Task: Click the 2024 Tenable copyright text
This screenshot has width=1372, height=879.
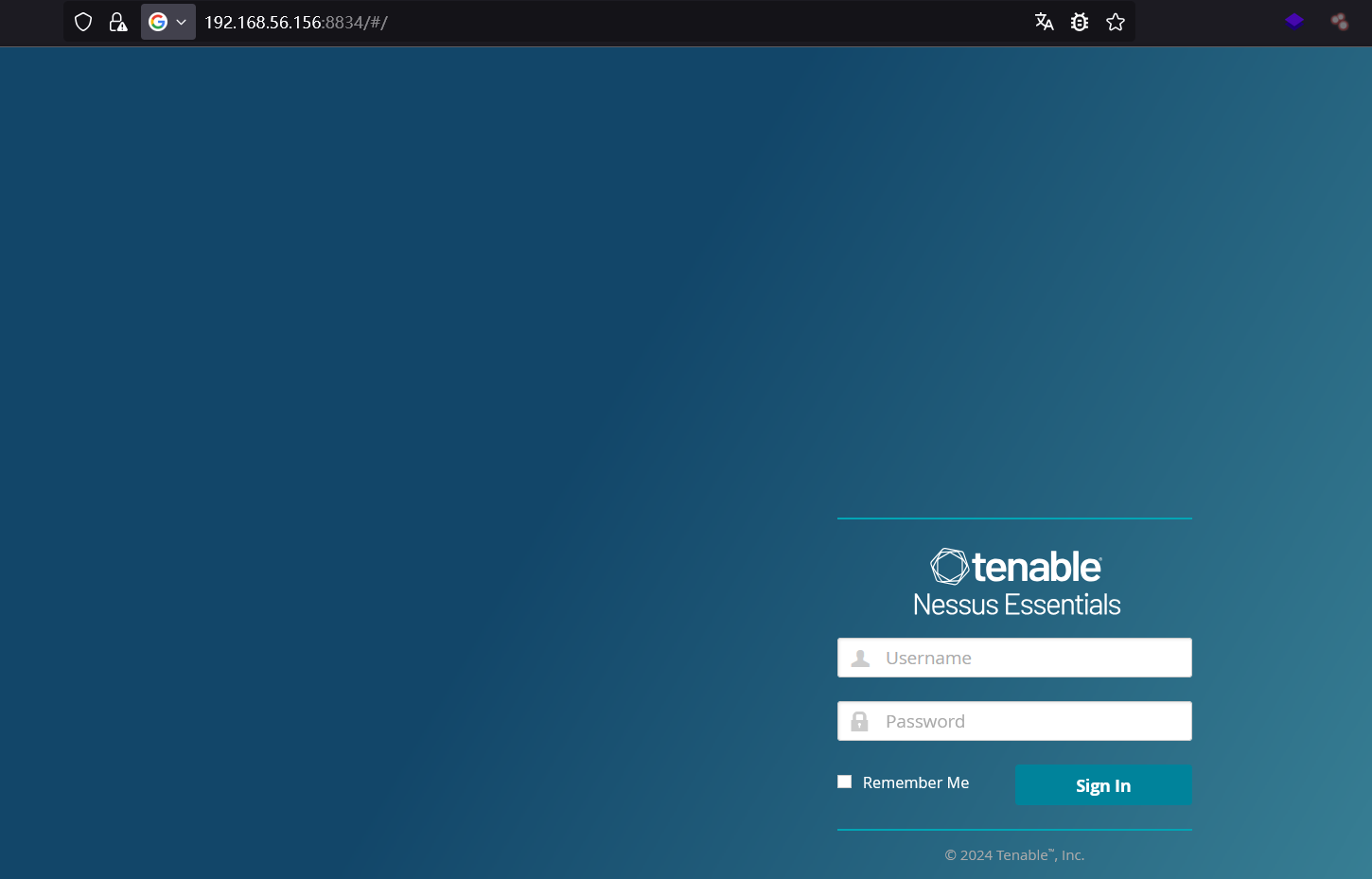Action: pyautogui.click(x=1014, y=855)
